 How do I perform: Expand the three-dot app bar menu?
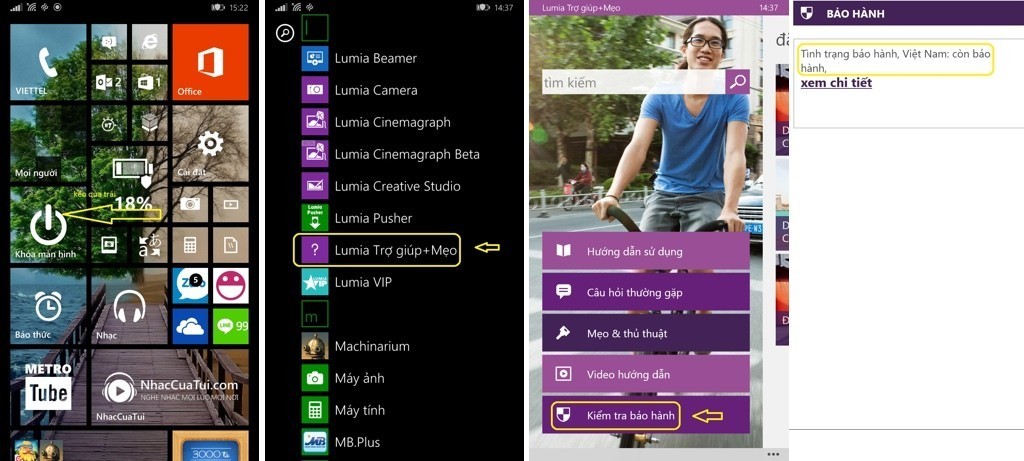(773, 454)
